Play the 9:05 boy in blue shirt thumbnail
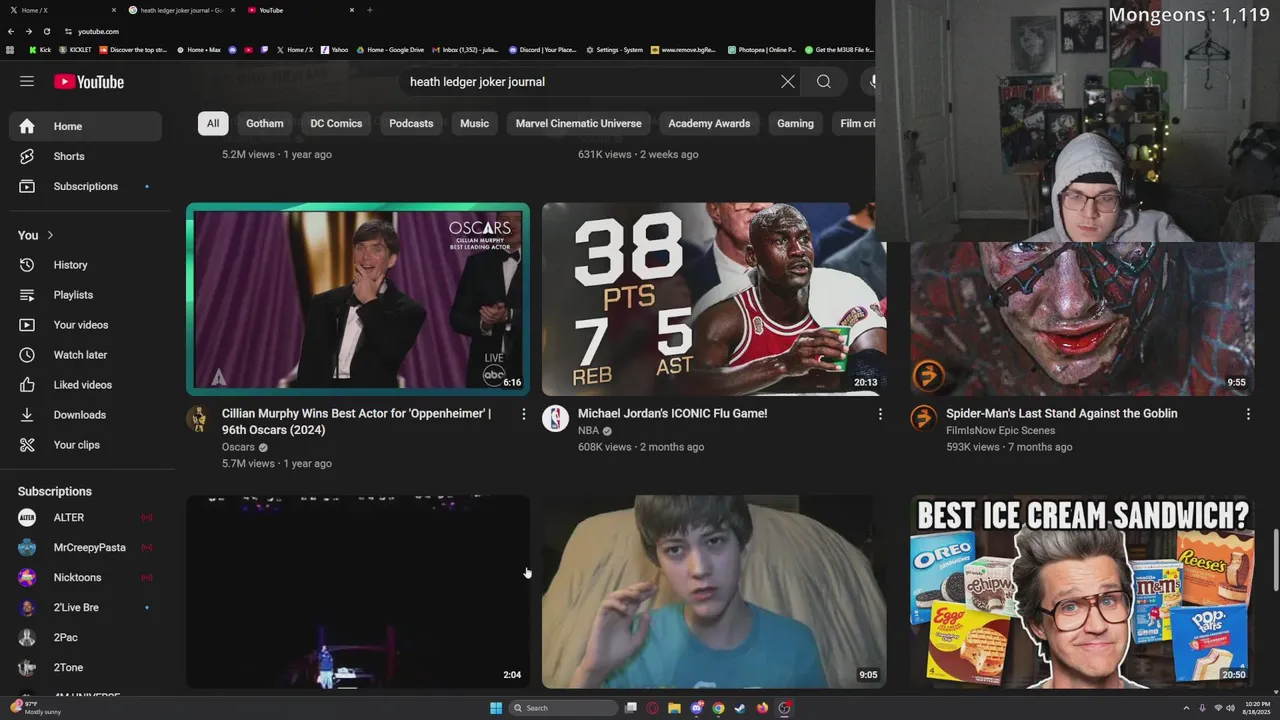Viewport: 1280px width, 720px height. [x=714, y=593]
